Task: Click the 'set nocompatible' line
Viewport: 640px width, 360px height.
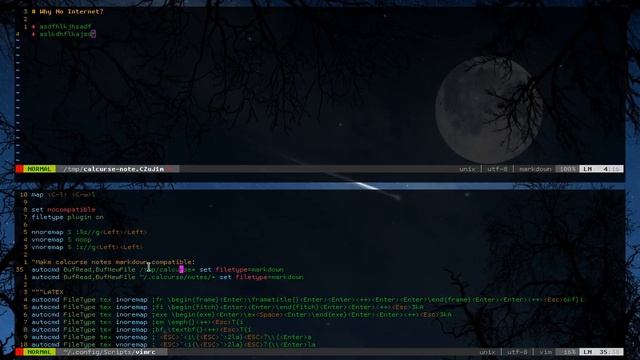Action: coord(63,210)
